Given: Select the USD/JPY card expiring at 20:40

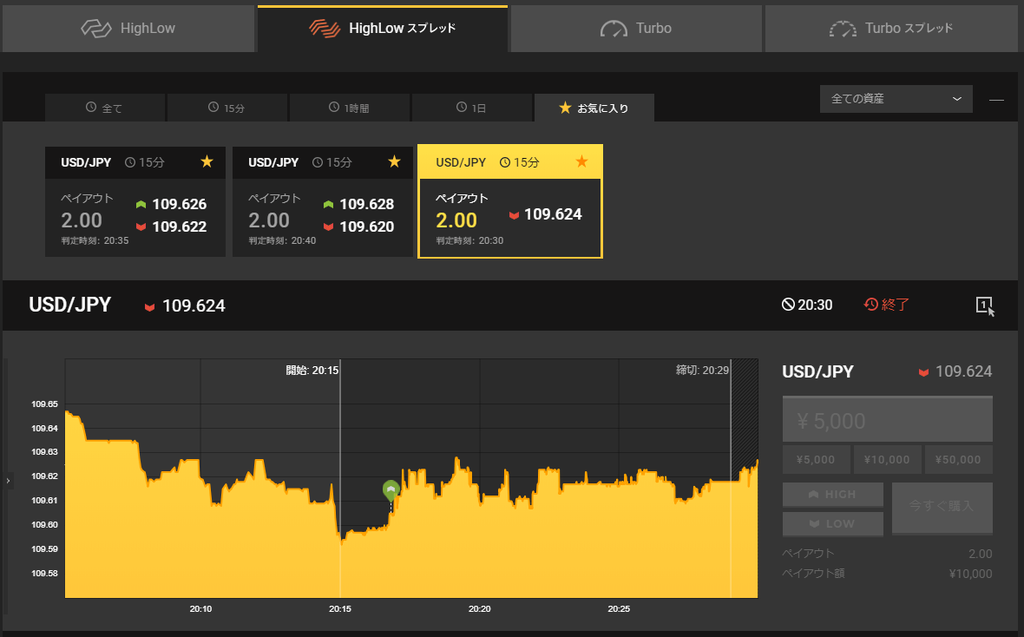Looking at the screenshot, I should [323, 202].
